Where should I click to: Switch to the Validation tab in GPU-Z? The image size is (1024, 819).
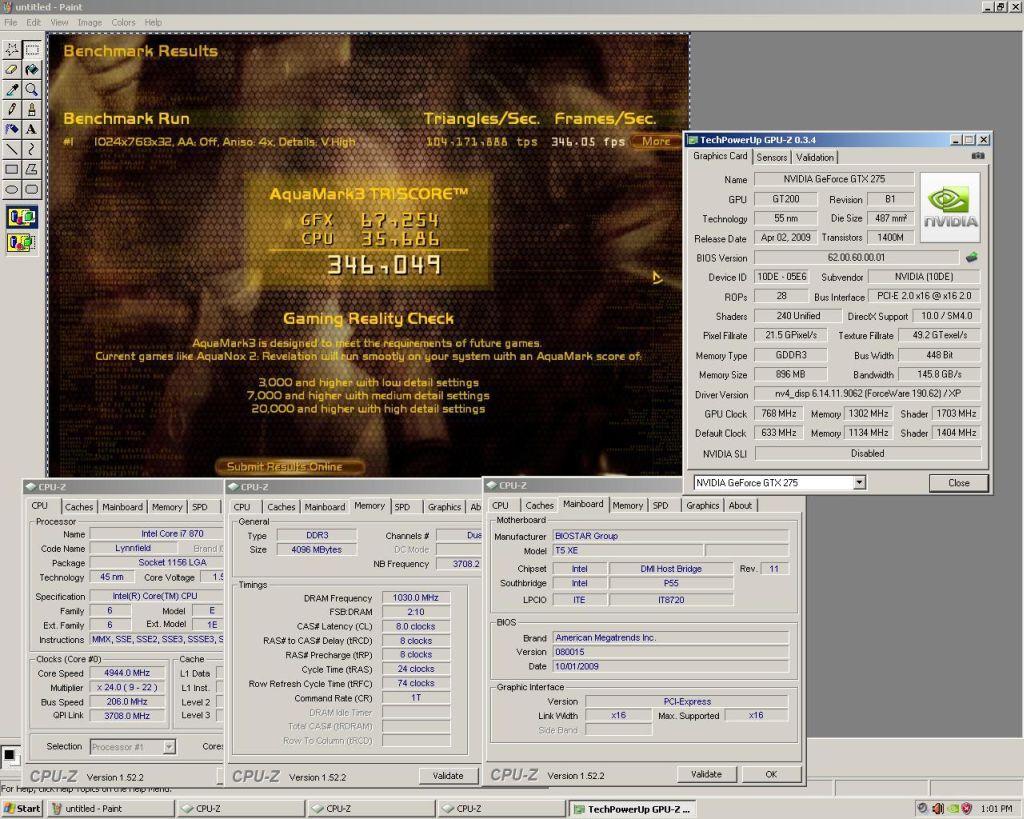click(x=814, y=157)
